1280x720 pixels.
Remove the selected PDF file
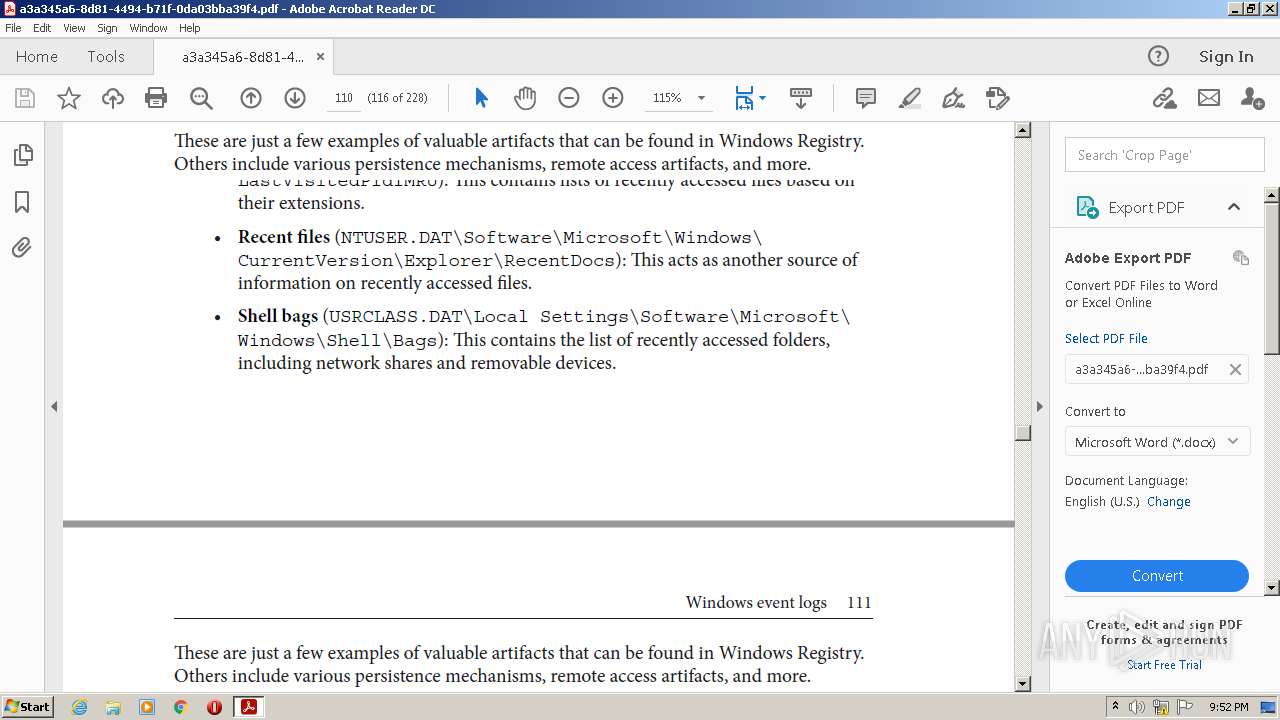coord(1235,369)
